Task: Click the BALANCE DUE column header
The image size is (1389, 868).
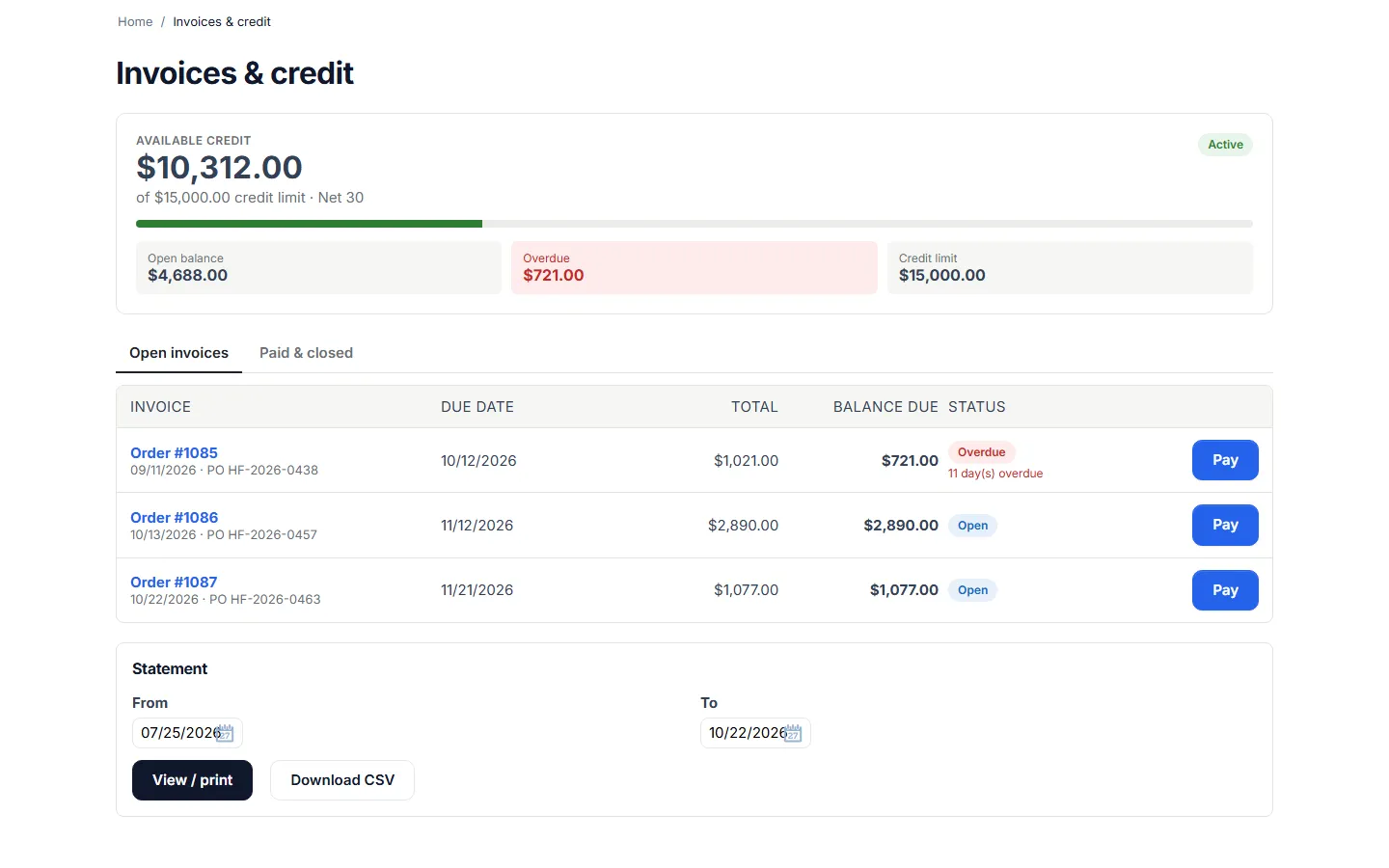Action: pyautogui.click(x=885, y=407)
